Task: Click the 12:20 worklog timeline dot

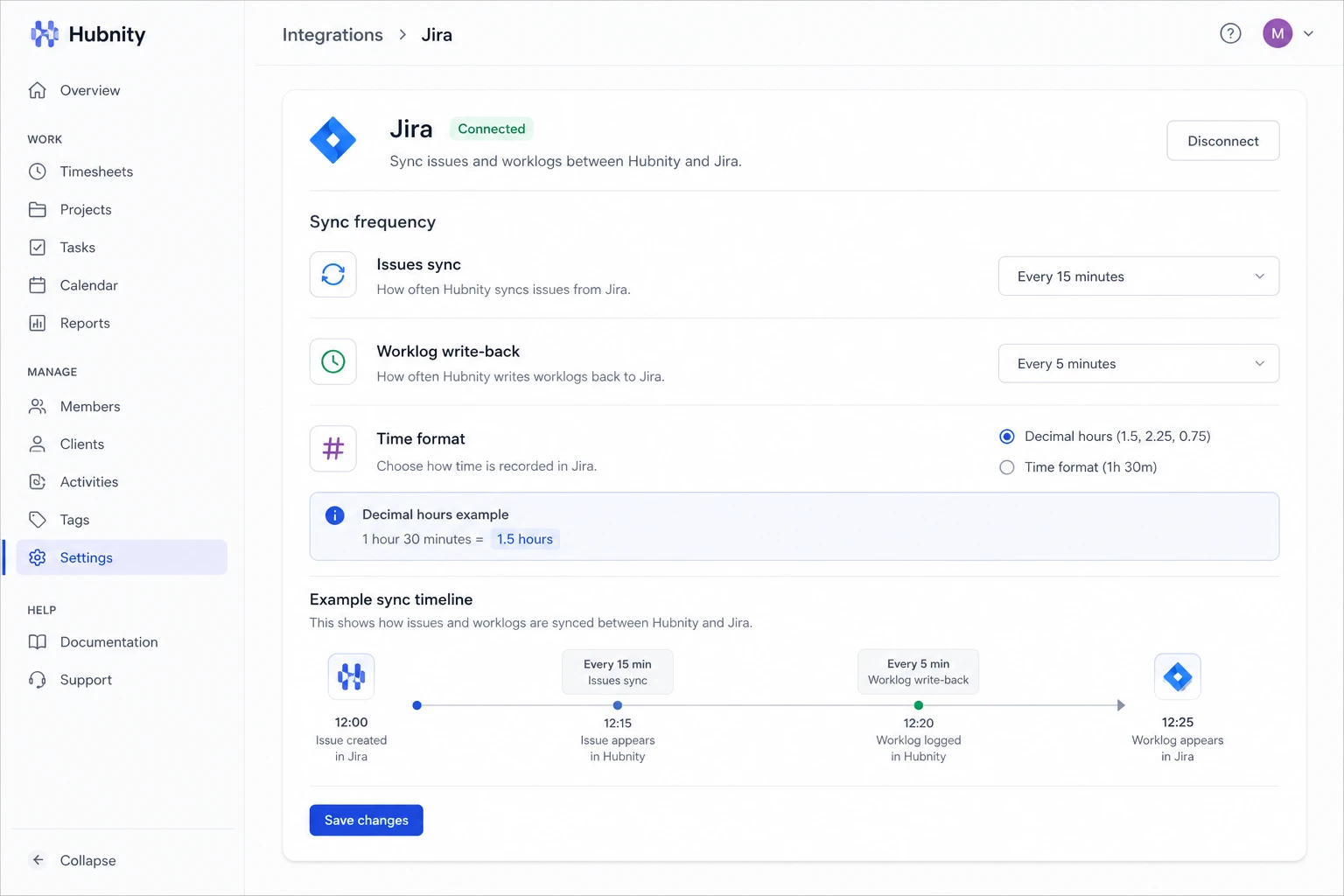Action: pos(918,705)
